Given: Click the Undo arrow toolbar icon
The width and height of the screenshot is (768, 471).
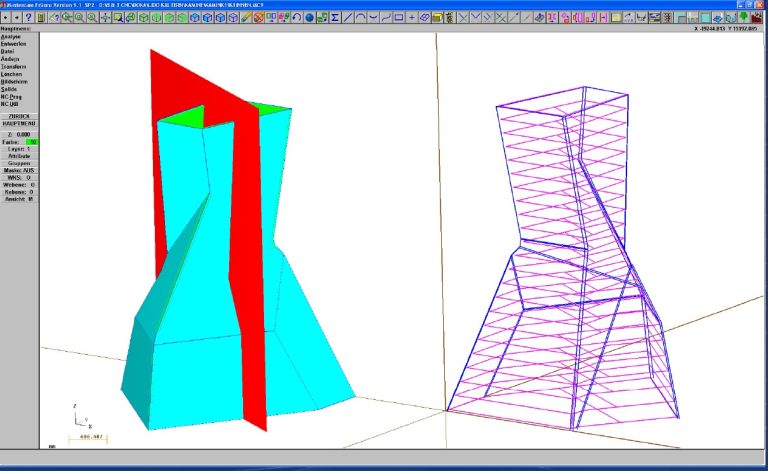Looking at the screenshot, I should coord(295,17).
